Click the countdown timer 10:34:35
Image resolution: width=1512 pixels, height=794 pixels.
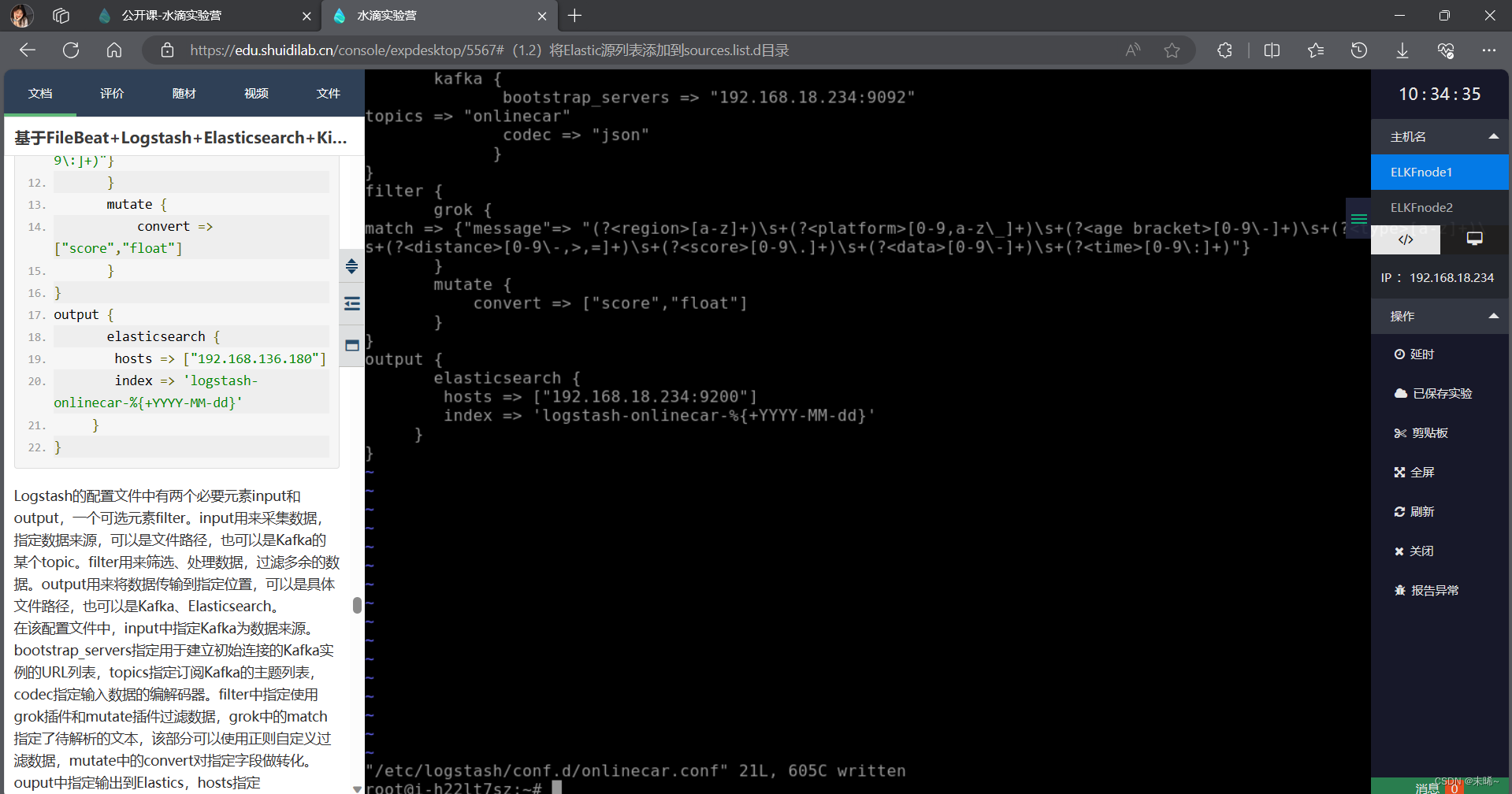[1440, 95]
